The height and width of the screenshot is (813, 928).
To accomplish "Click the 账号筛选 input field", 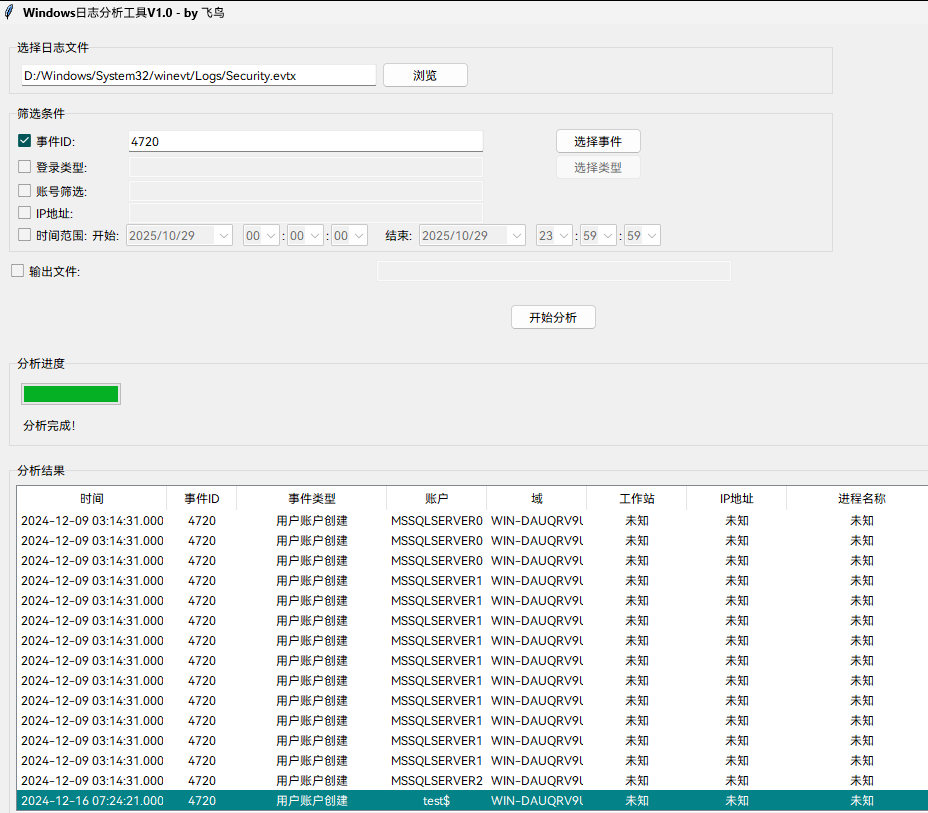I will pos(305,191).
